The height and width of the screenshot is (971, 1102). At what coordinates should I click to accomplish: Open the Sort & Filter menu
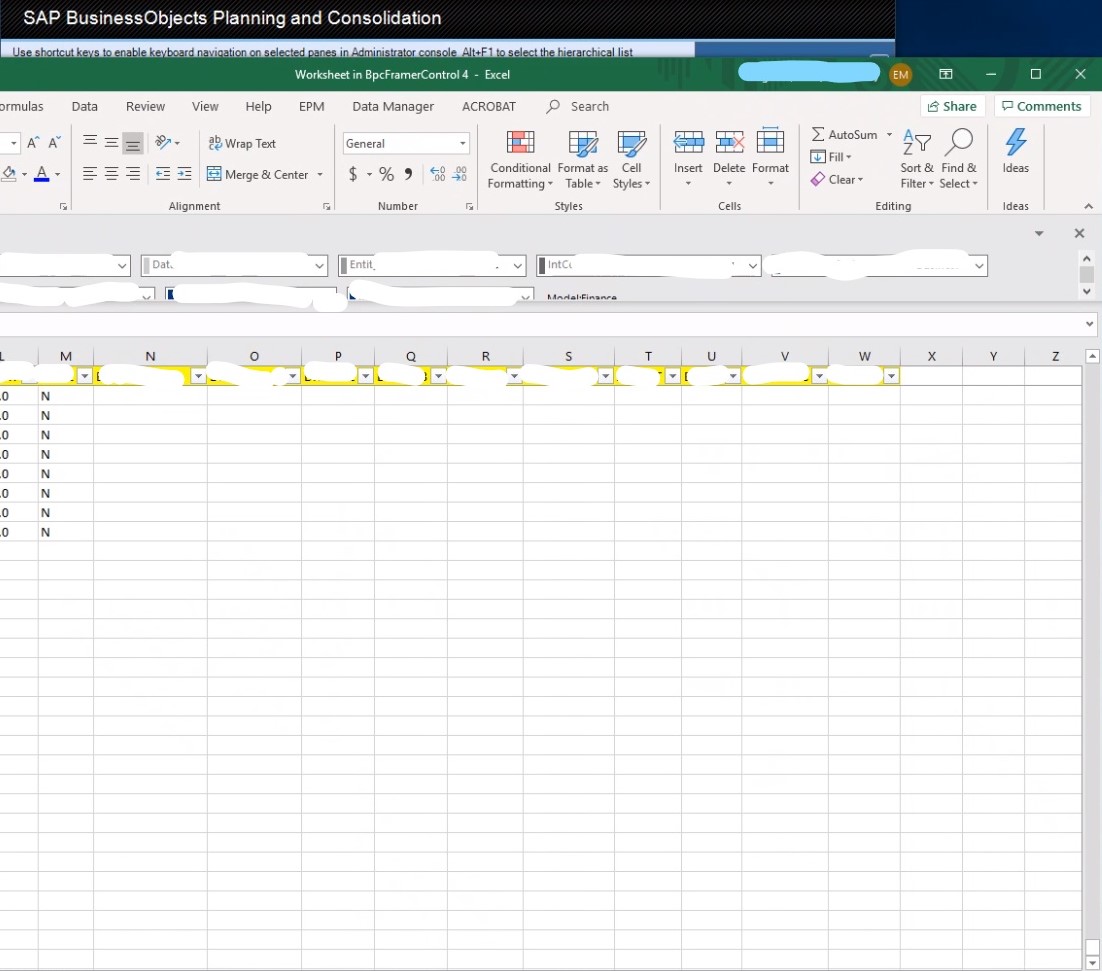click(917, 160)
